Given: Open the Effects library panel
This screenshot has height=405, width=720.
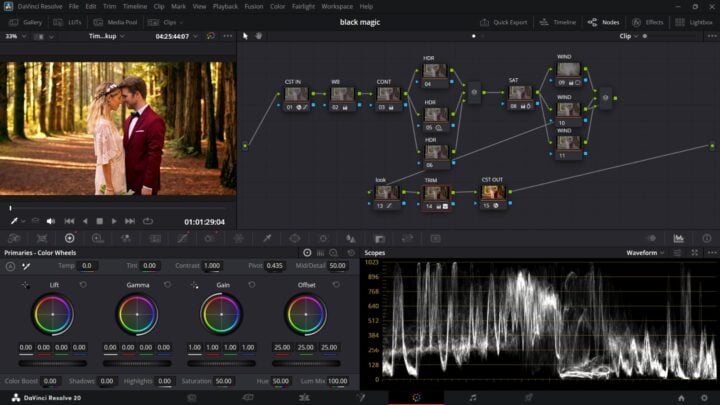Looking at the screenshot, I should (649, 21).
